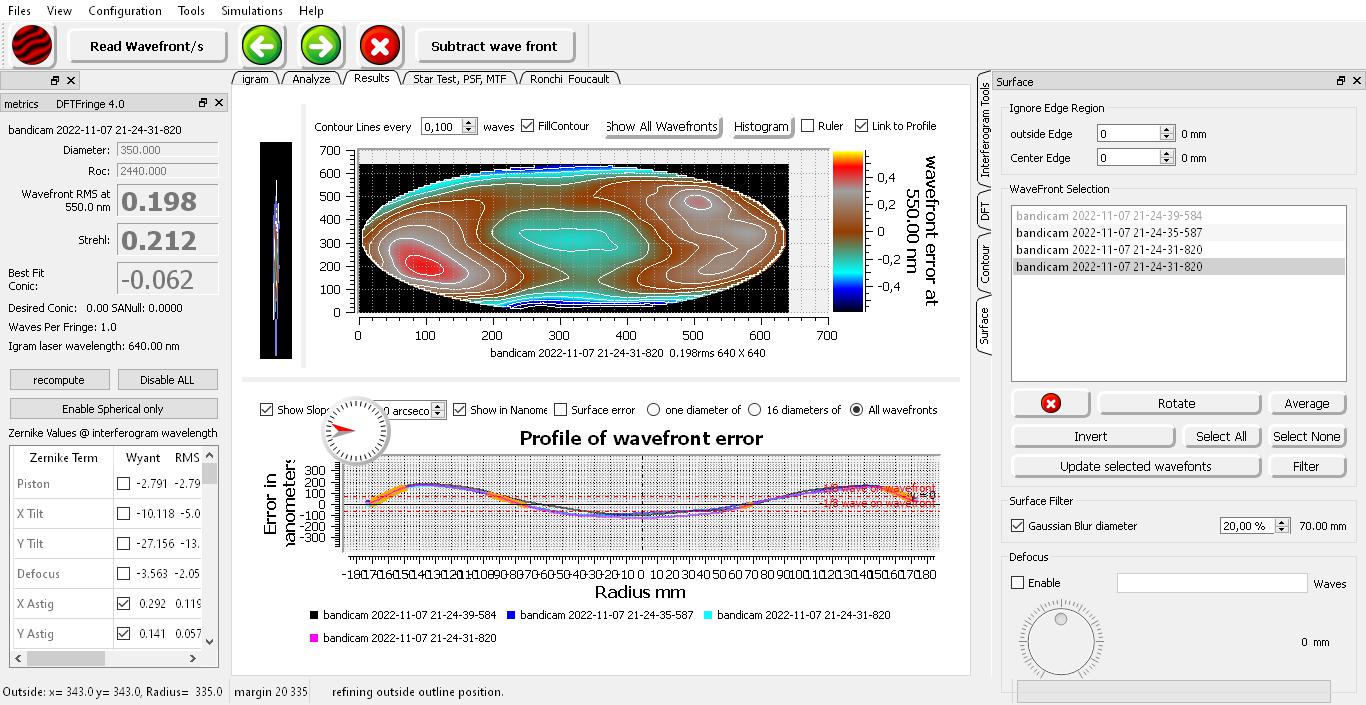Click red X delete button in Surface panel

pyautogui.click(x=1050, y=403)
